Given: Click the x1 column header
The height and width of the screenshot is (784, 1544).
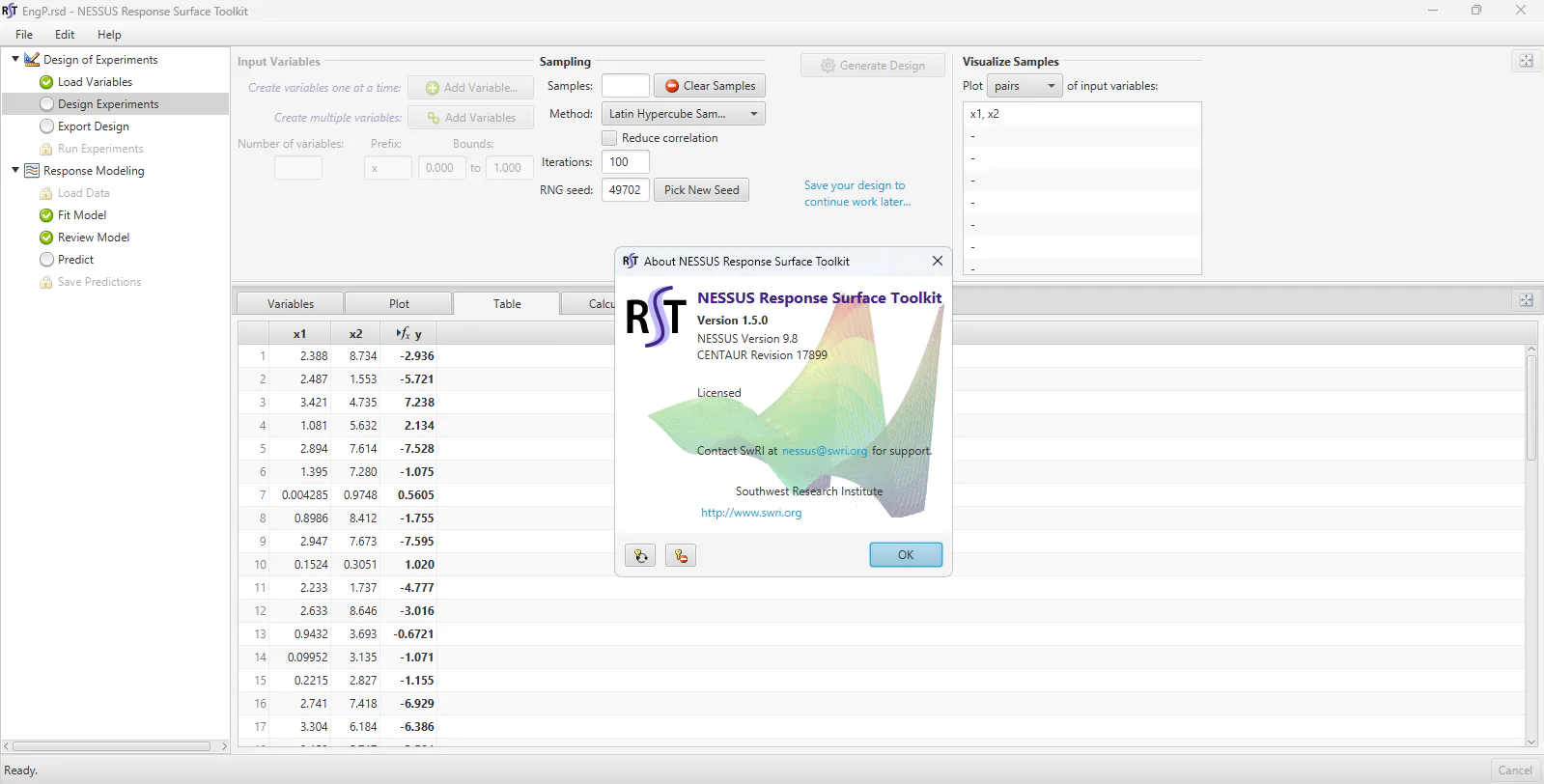Looking at the screenshot, I should [x=300, y=333].
